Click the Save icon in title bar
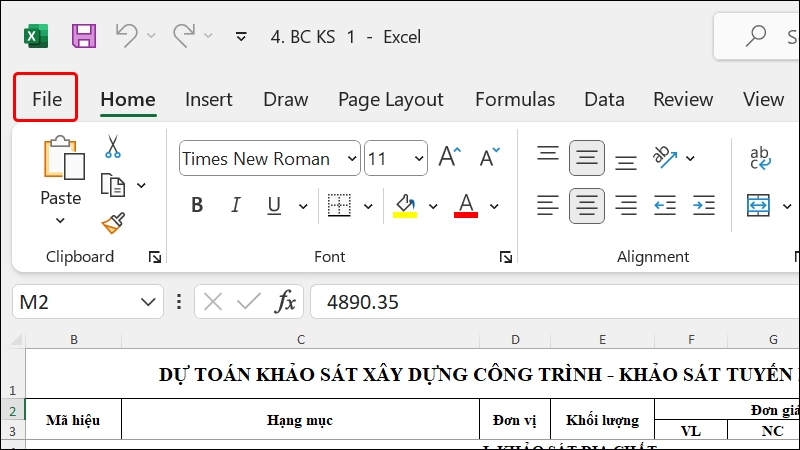Image resolution: width=800 pixels, height=450 pixels. pyautogui.click(x=84, y=36)
